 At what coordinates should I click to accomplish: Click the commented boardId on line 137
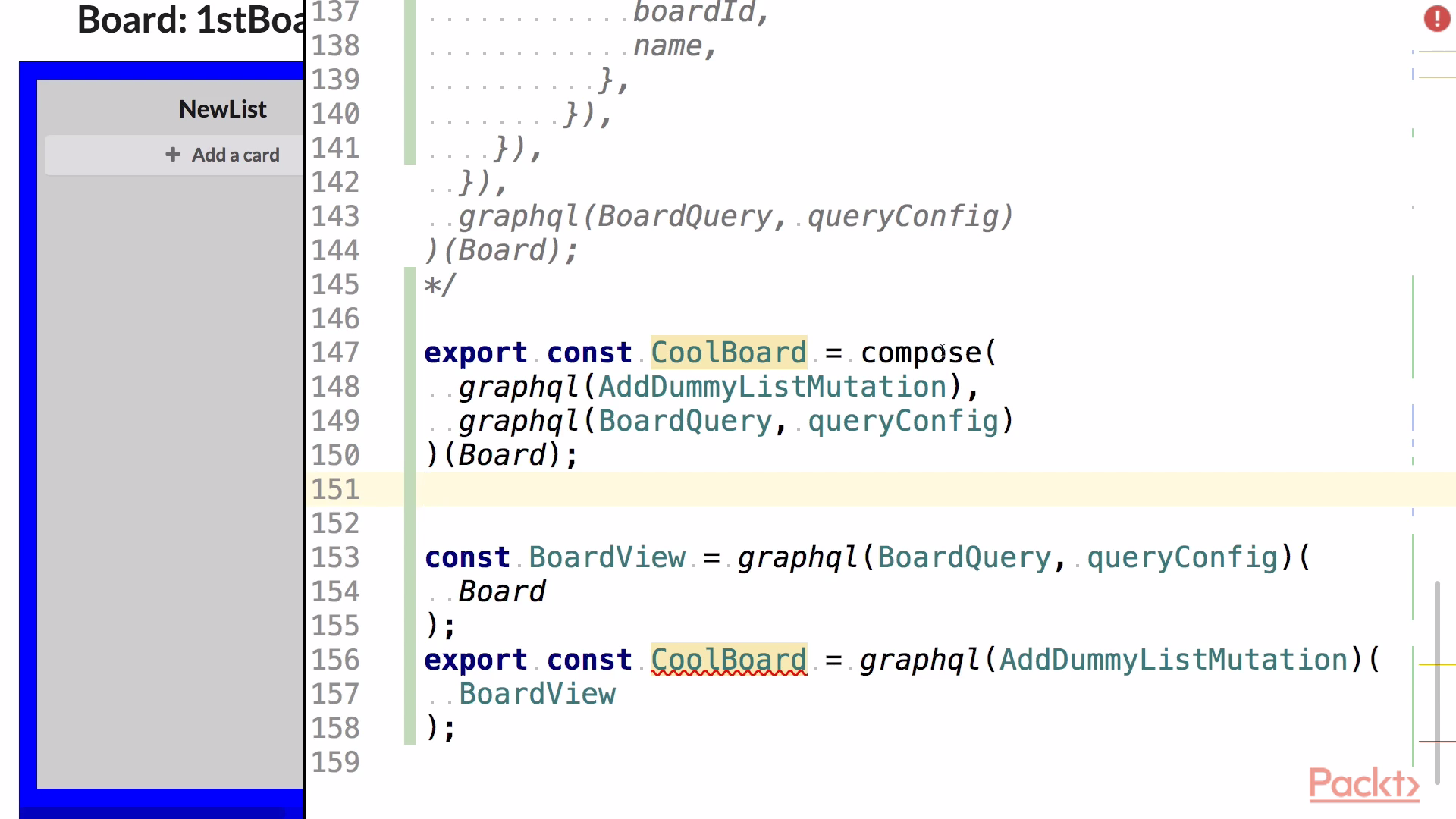tap(694, 13)
